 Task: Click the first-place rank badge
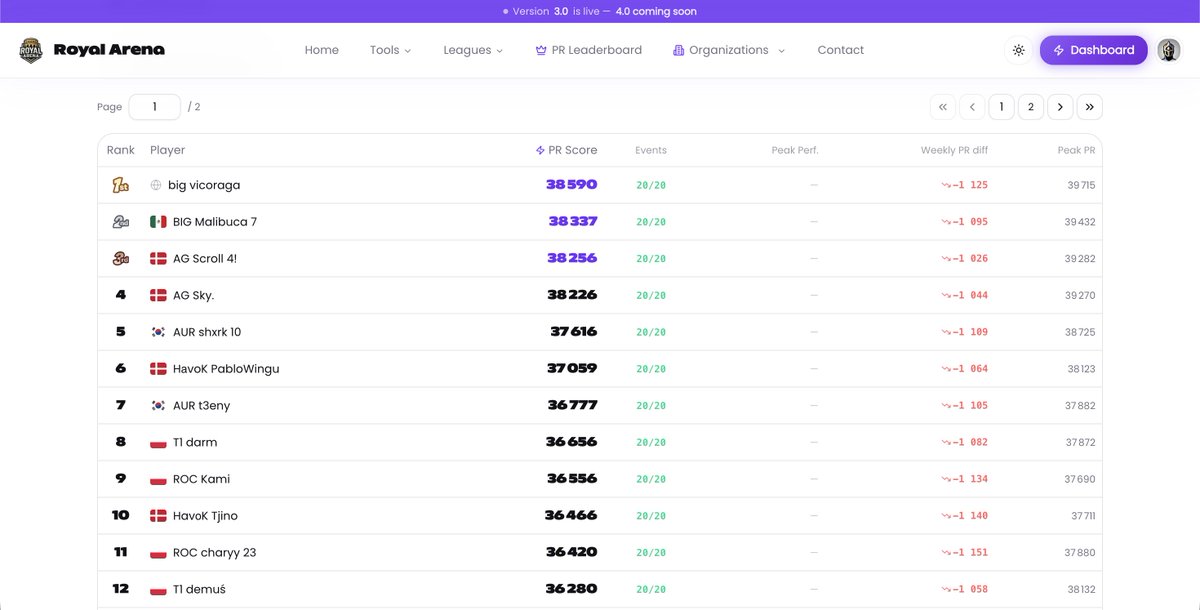click(x=120, y=185)
